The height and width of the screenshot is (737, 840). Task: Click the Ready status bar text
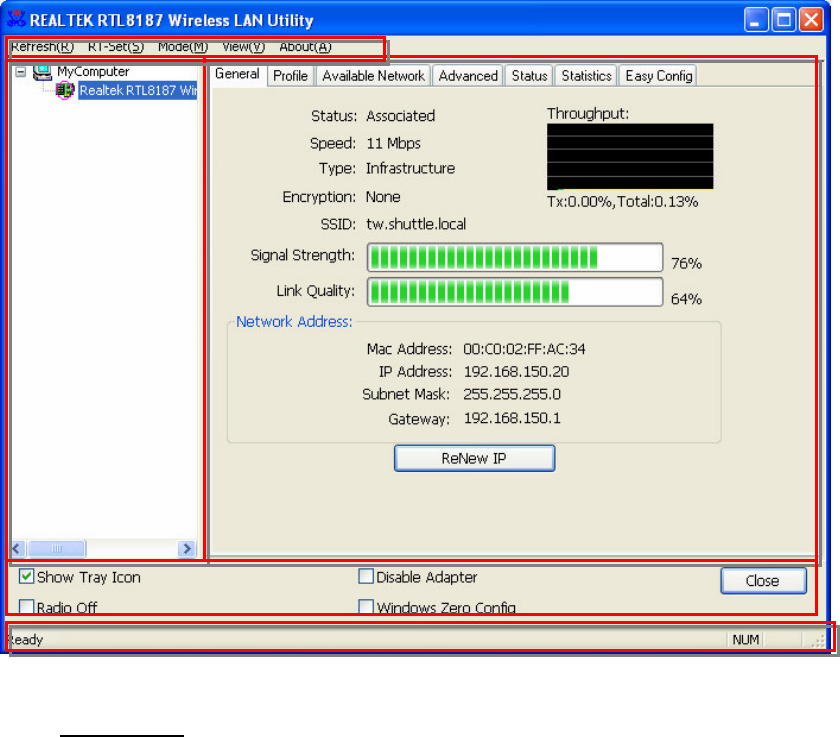click(x=25, y=640)
